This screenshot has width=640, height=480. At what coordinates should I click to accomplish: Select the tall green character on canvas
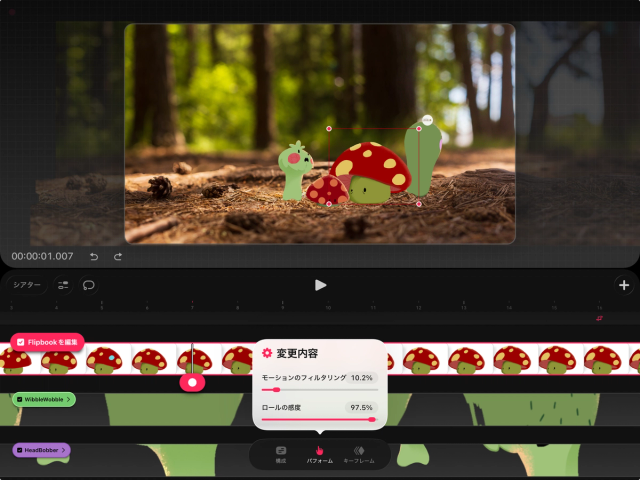(423, 159)
